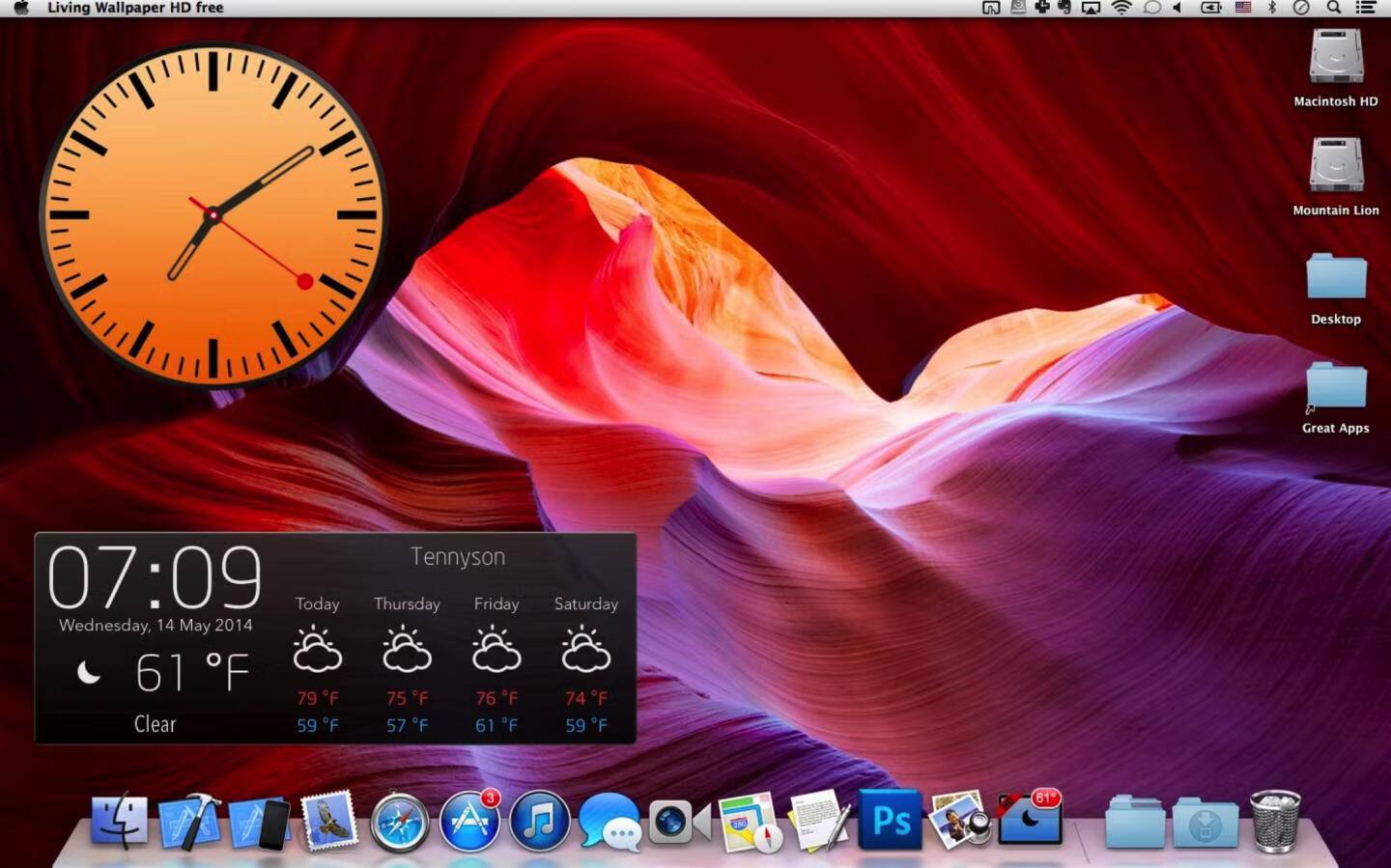This screenshot has height=868, width=1391.
Task: Launch Xcode from the Dock
Action: tap(189, 822)
